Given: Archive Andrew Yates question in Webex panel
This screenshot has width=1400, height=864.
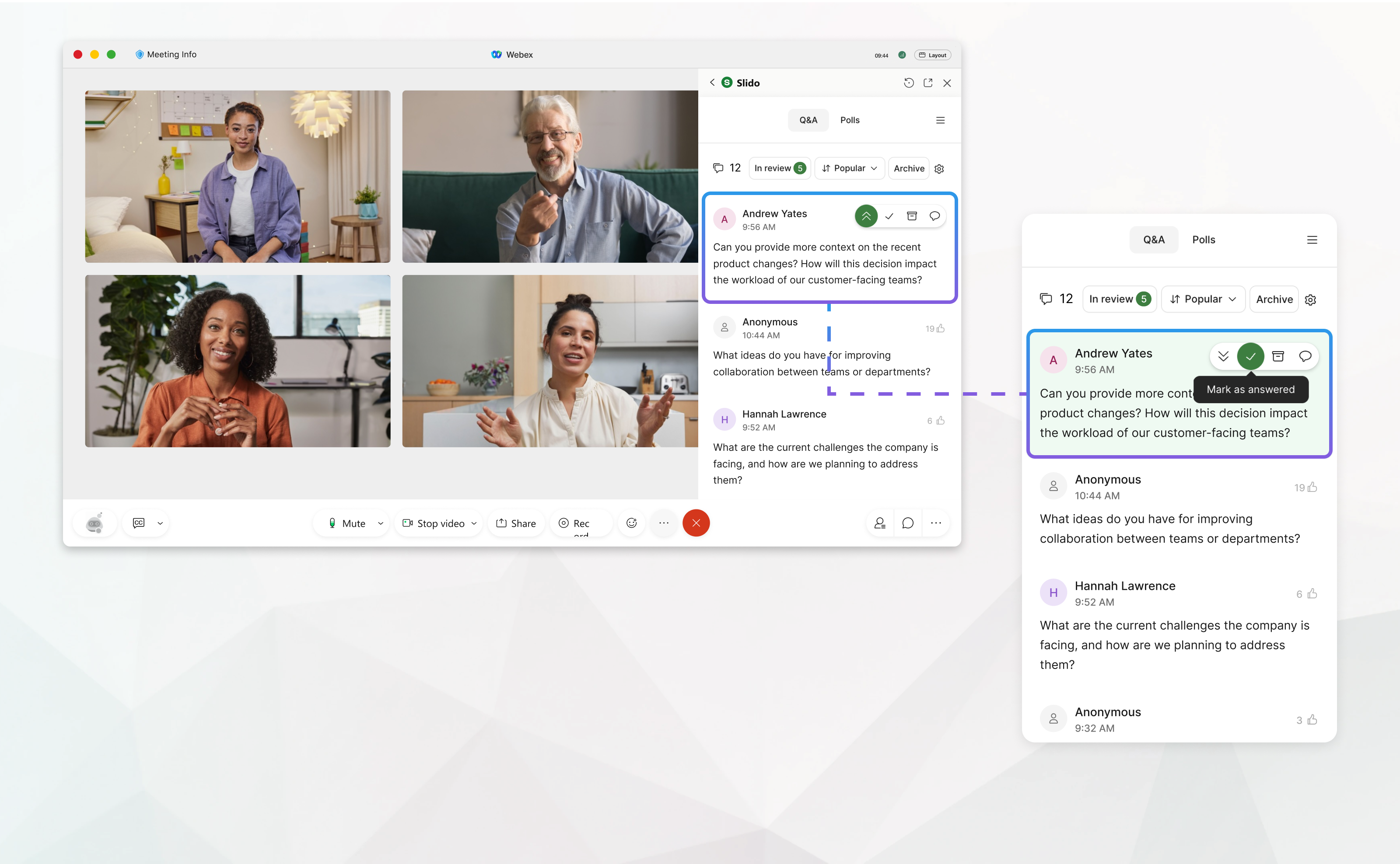Looking at the screenshot, I should point(912,216).
